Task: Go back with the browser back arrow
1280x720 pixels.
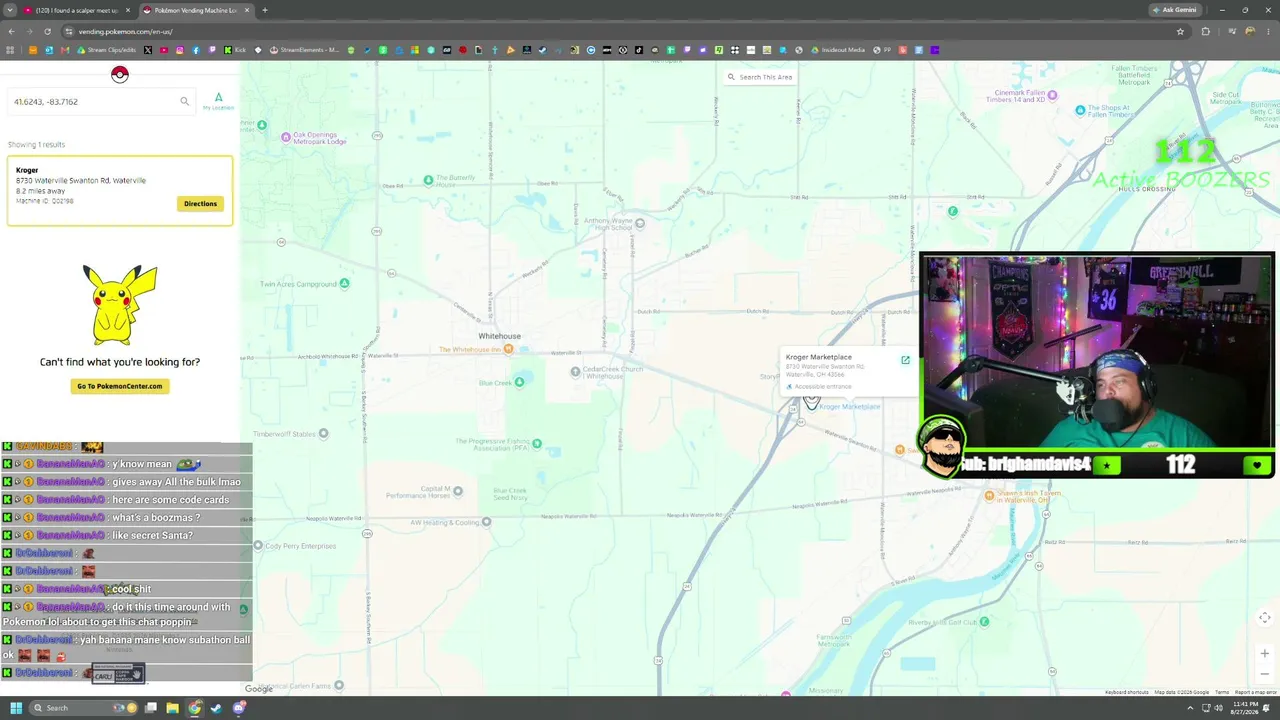Action: point(10,31)
